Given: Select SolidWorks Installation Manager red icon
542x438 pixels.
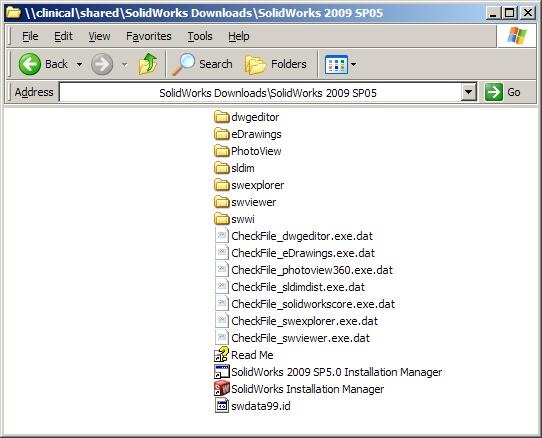Looking at the screenshot, I should pos(222,389).
